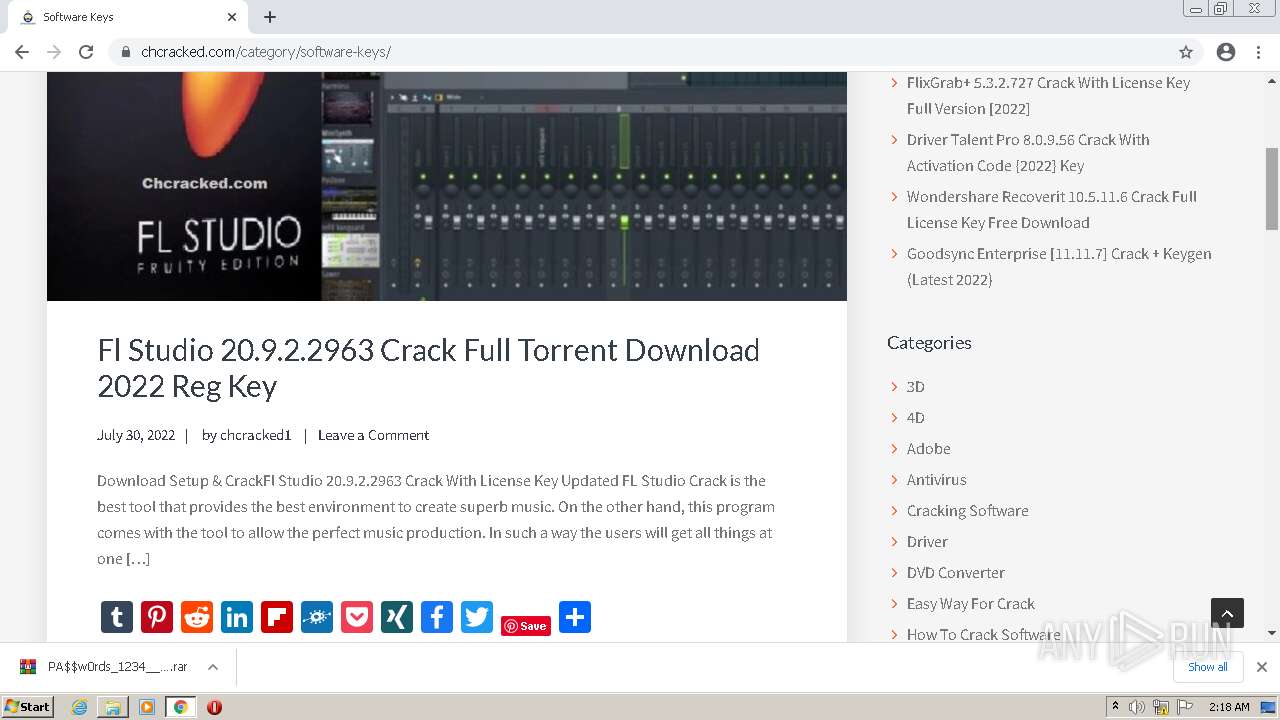Open Windows Explorer from taskbar
This screenshot has height=720, width=1280.
pyautogui.click(x=113, y=707)
